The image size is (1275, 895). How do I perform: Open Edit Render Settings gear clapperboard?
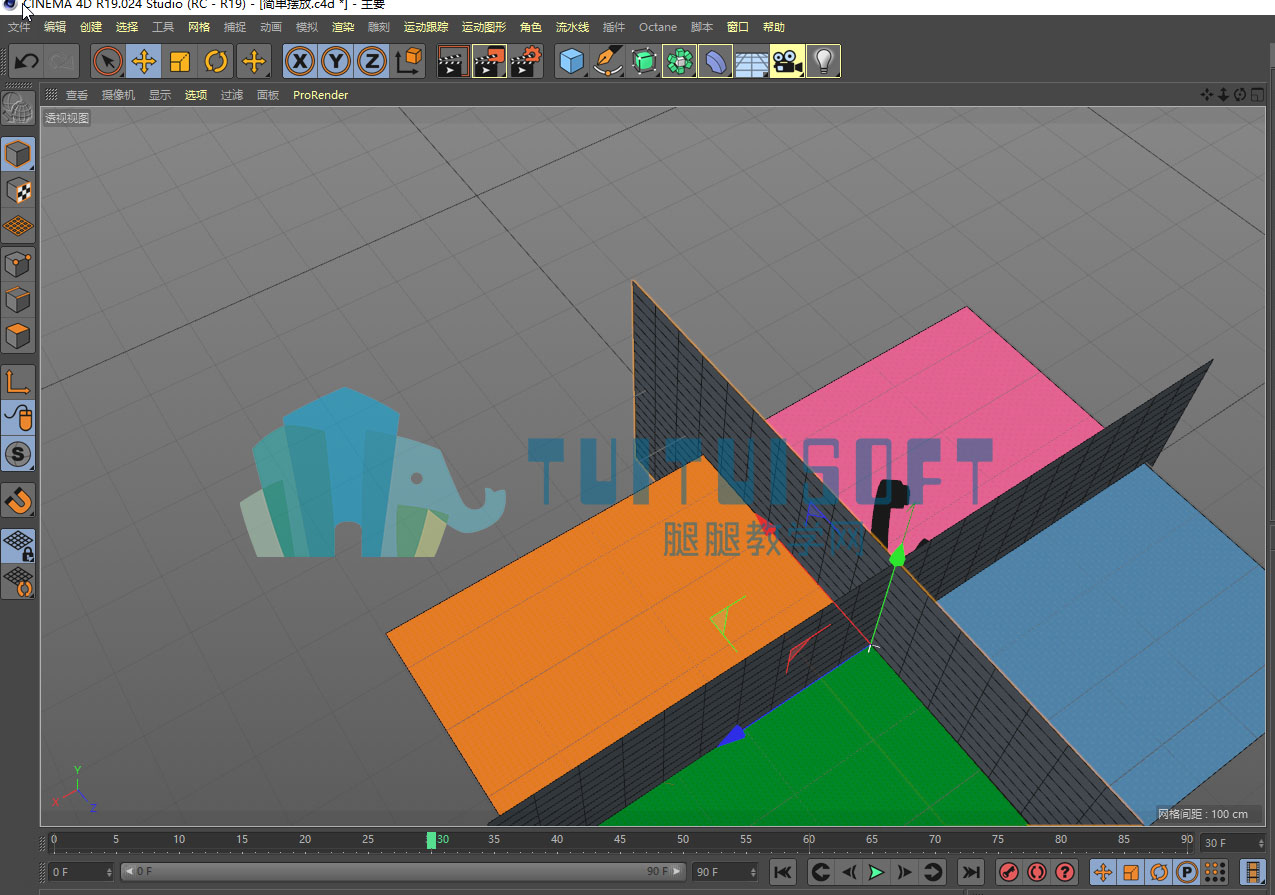(526, 62)
